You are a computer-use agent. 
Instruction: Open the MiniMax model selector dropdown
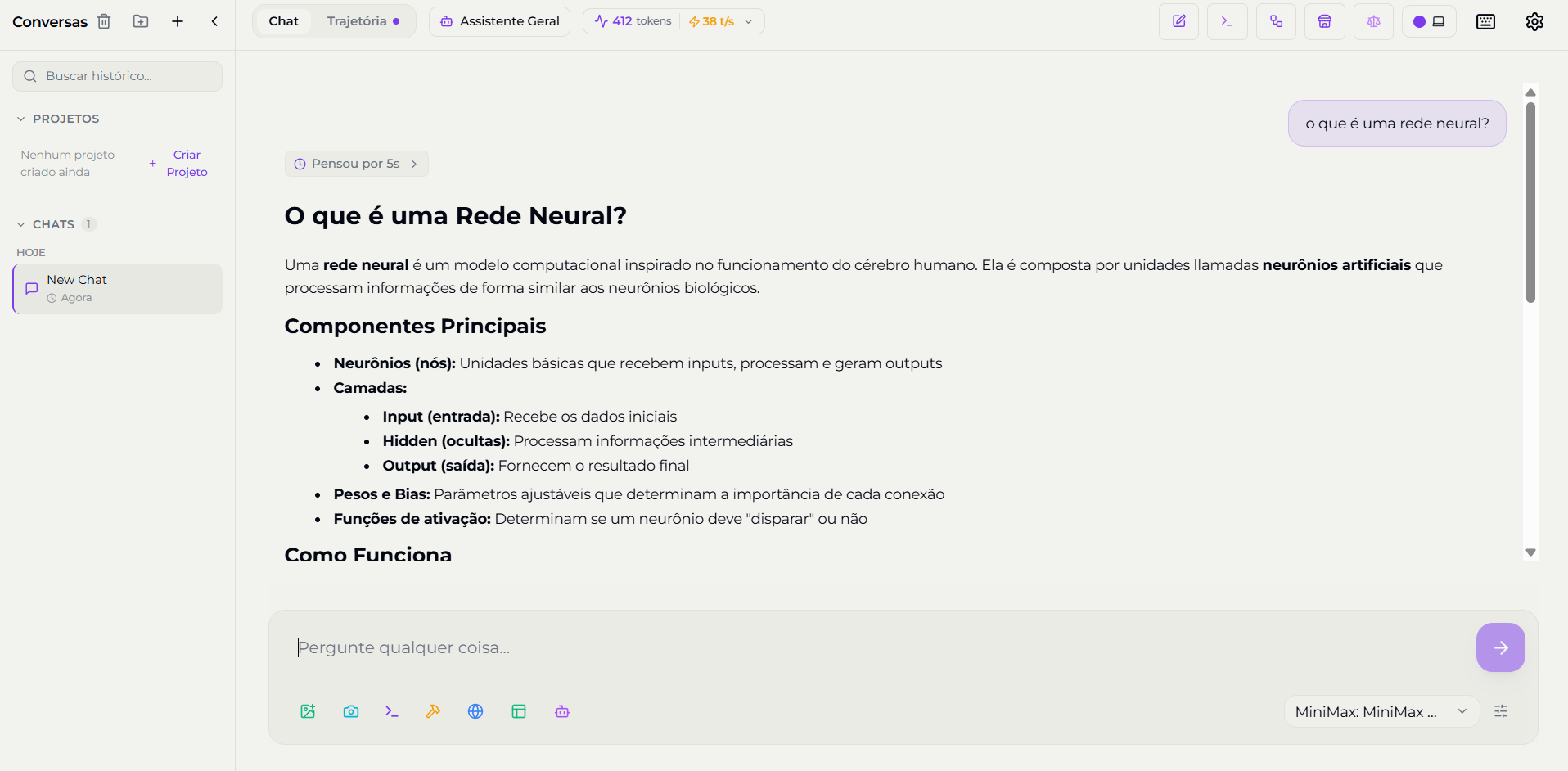coord(1381,711)
